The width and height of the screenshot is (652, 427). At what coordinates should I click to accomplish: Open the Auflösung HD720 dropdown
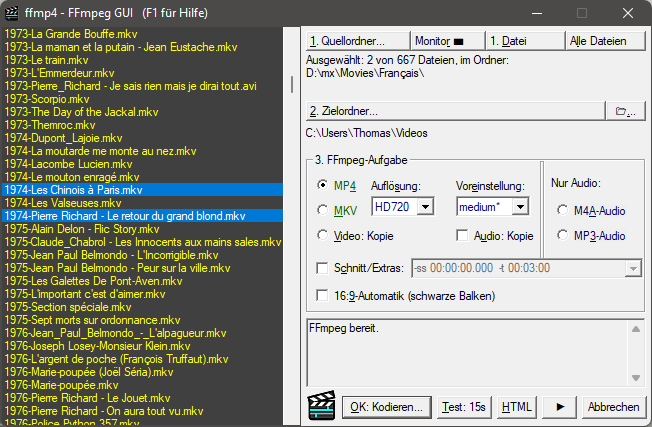coord(424,207)
